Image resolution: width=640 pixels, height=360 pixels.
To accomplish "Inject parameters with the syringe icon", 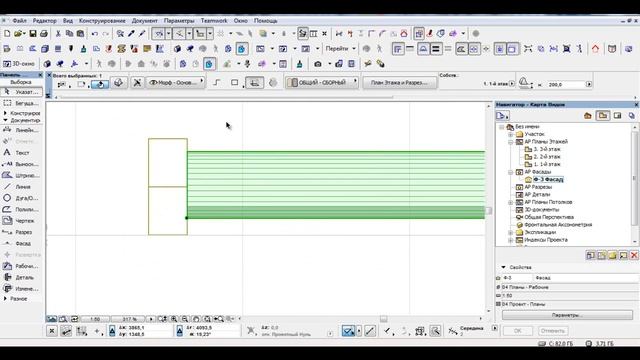I will 142,34.
